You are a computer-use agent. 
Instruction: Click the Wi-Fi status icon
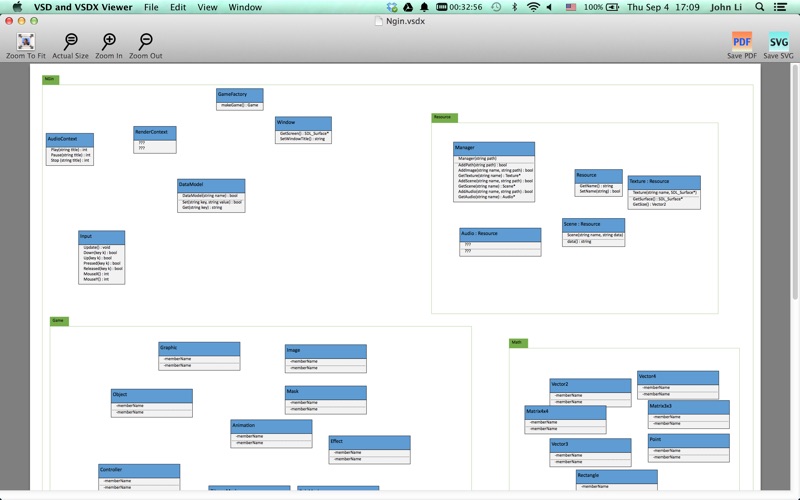coord(533,7)
